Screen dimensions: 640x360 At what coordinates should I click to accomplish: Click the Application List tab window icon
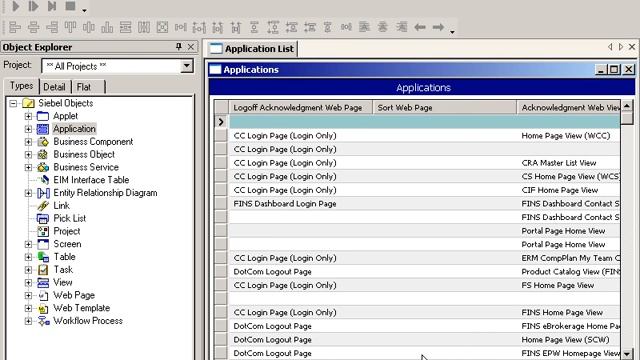click(216, 49)
